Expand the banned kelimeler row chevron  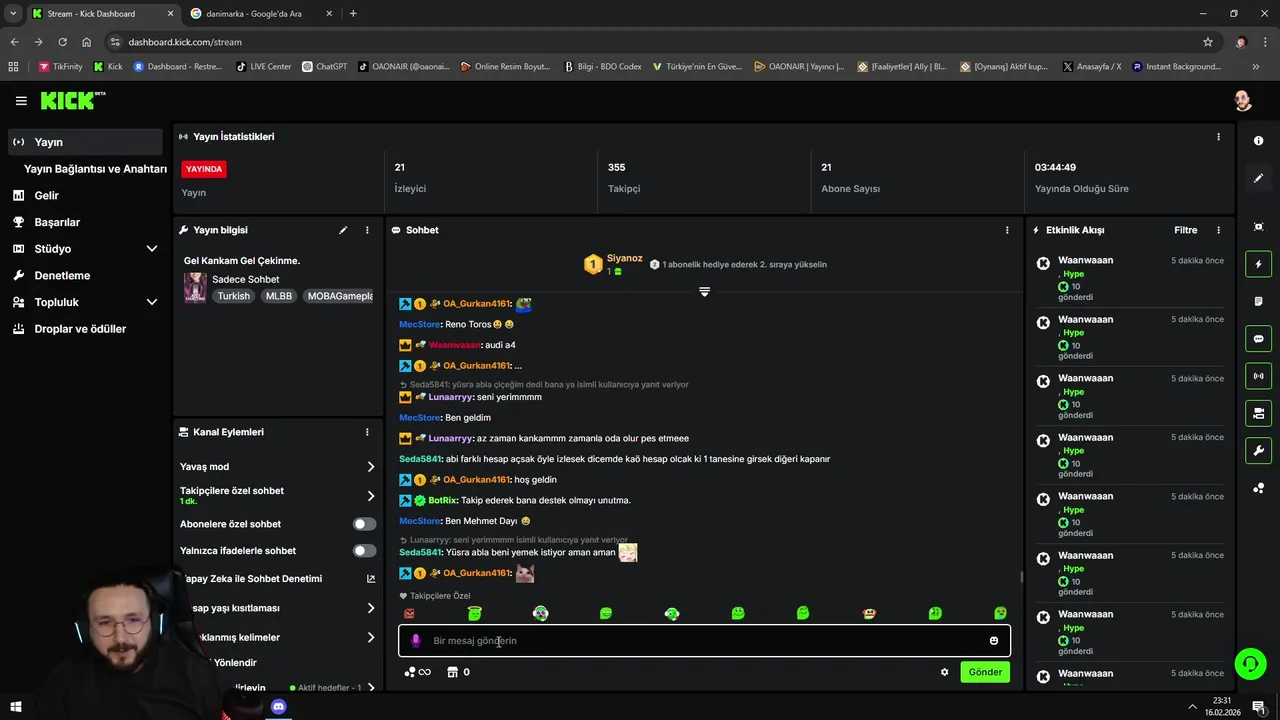[x=371, y=637]
